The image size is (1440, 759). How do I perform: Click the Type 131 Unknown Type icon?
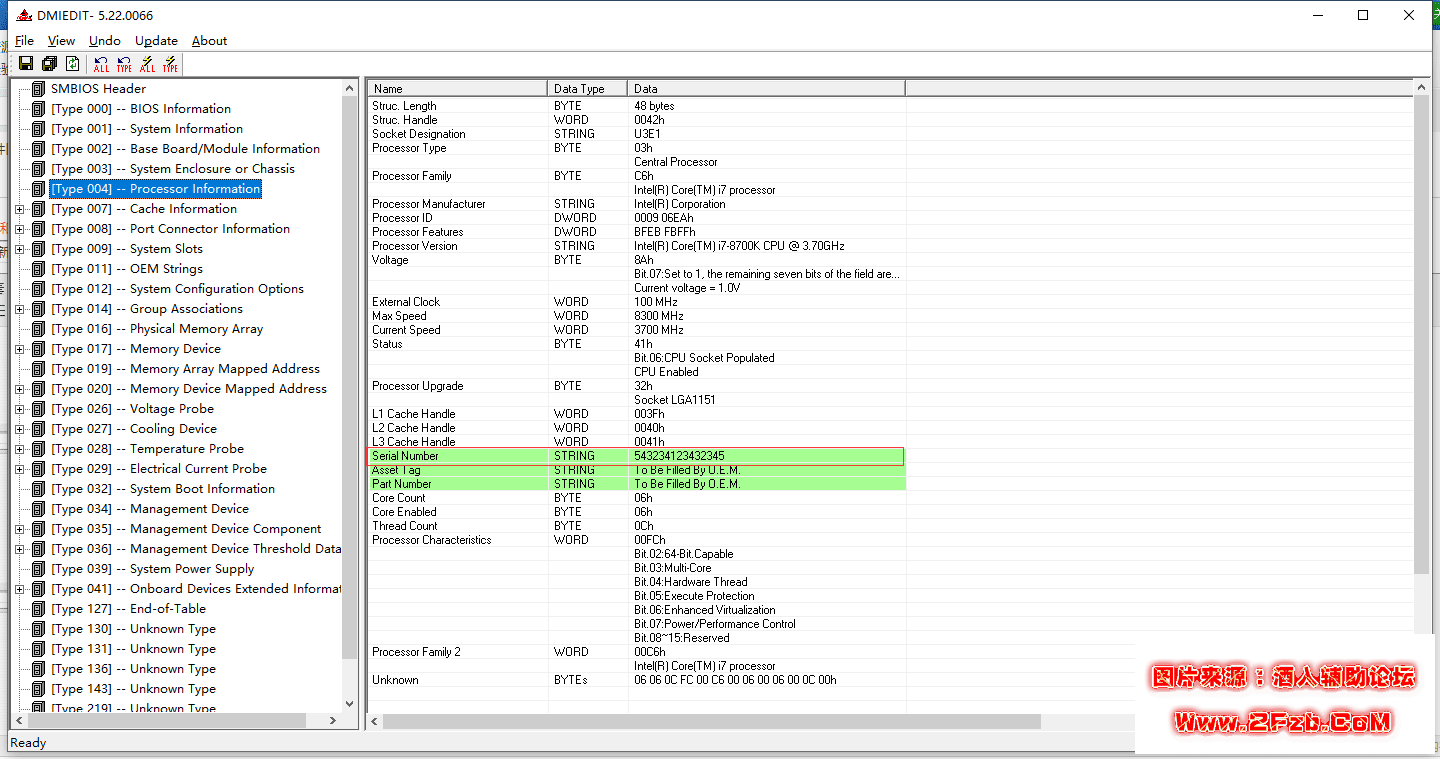click(x=39, y=649)
